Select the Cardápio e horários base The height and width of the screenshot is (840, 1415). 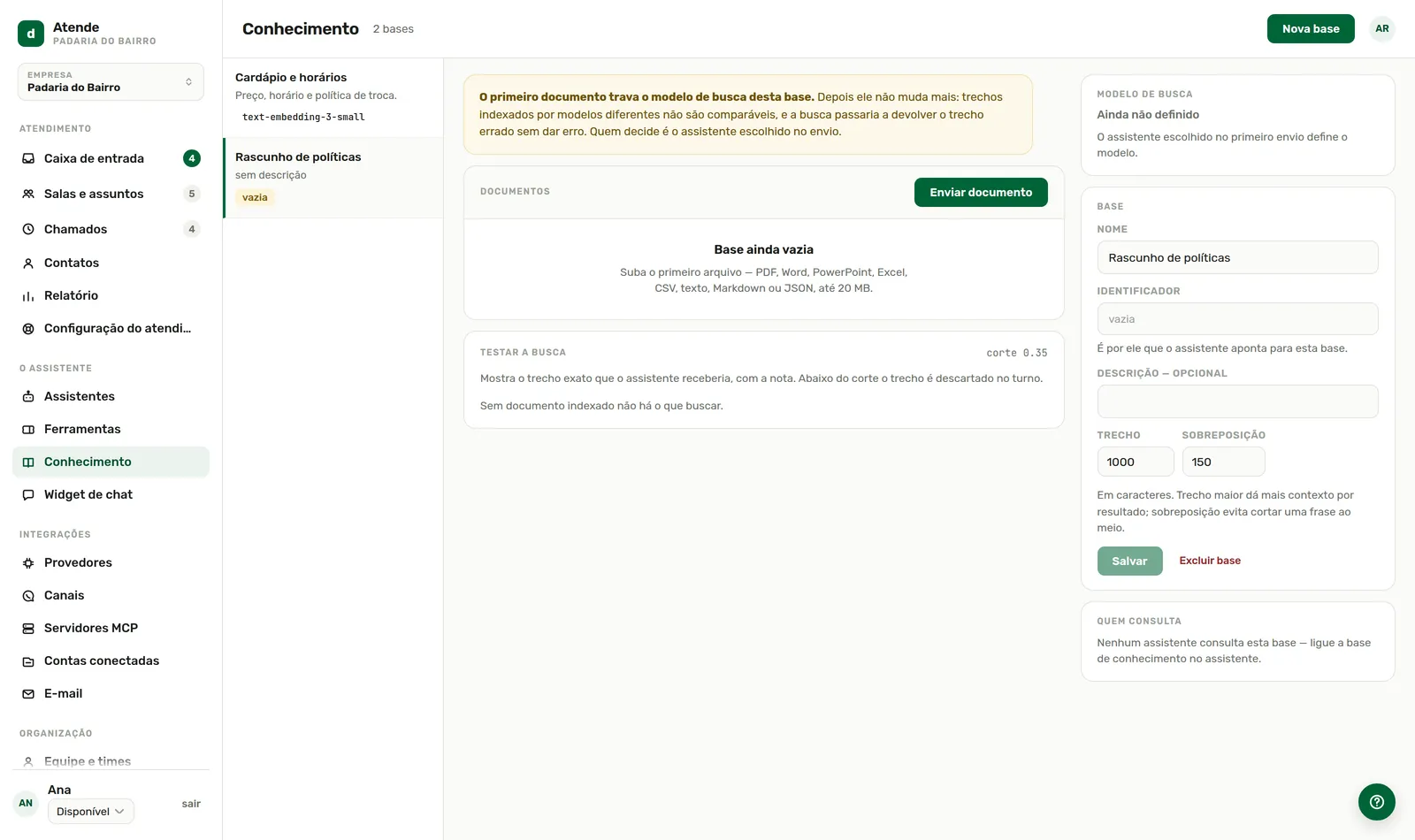(x=333, y=97)
